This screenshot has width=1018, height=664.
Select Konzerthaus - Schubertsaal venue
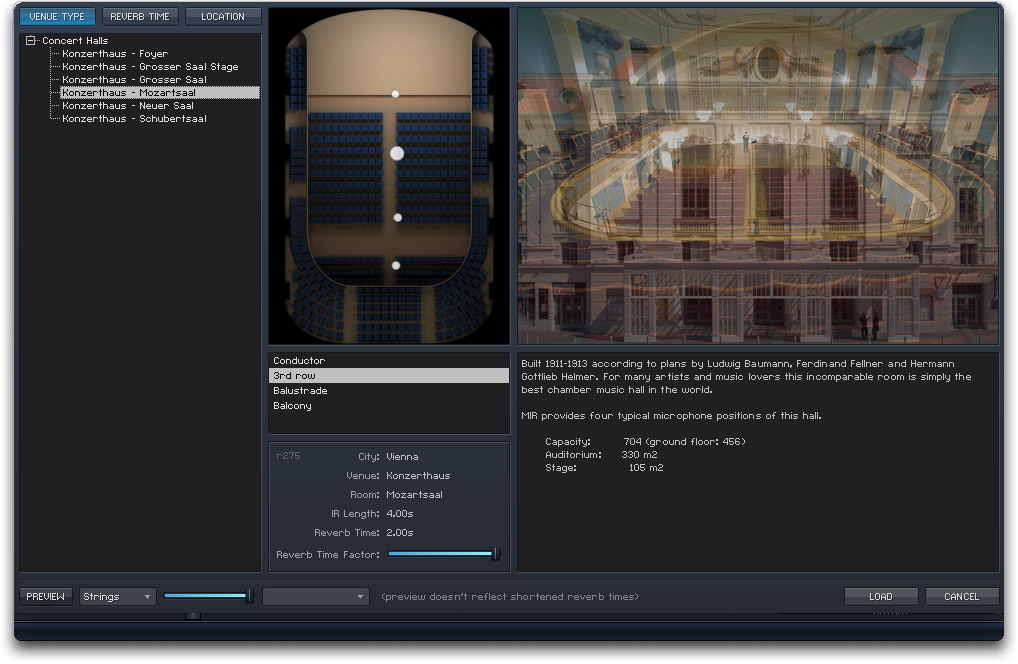(x=134, y=119)
